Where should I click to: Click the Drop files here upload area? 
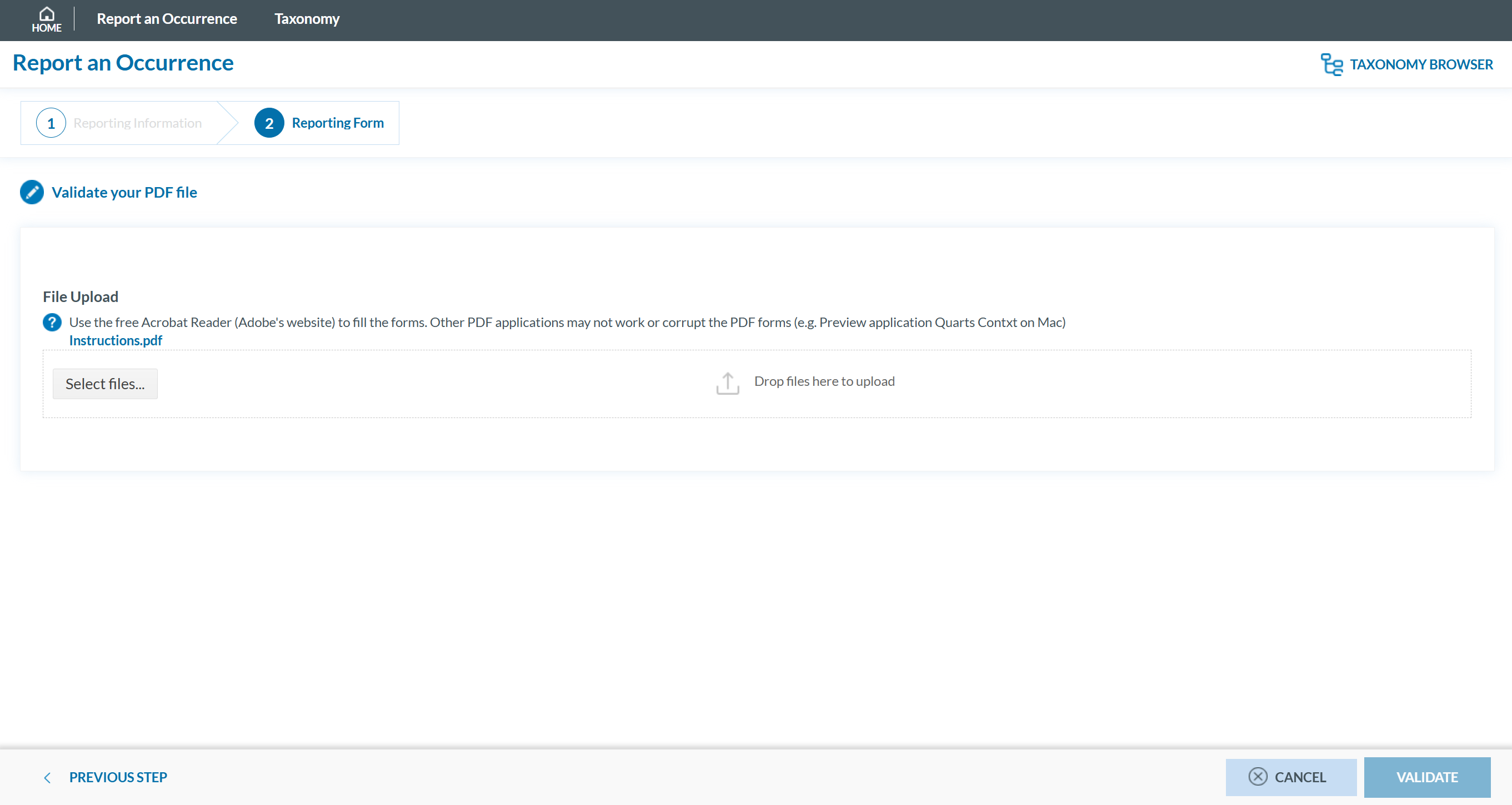(824, 381)
